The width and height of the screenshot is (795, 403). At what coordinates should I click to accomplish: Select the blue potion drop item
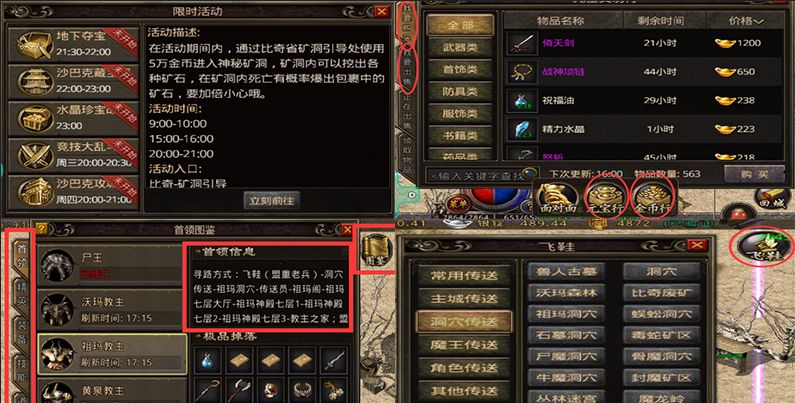tap(207, 360)
